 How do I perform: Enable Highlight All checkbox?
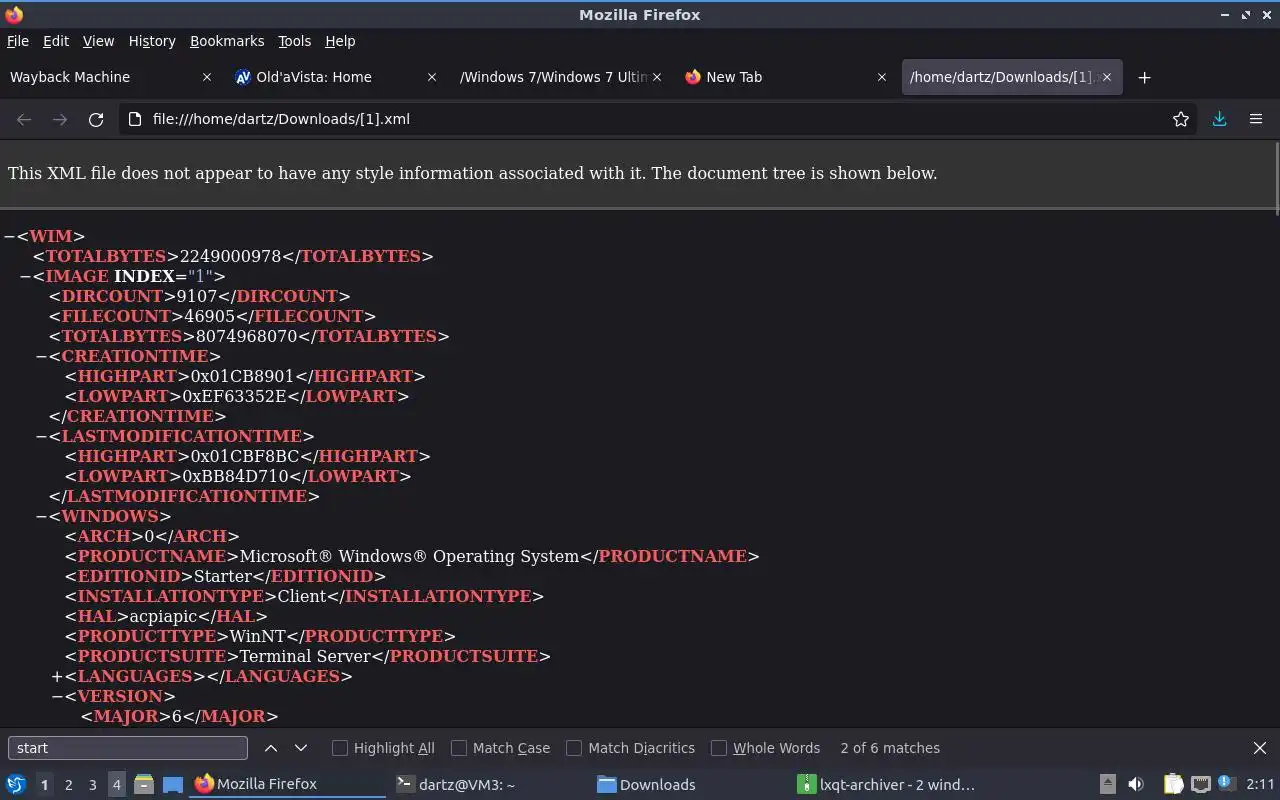(340, 748)
